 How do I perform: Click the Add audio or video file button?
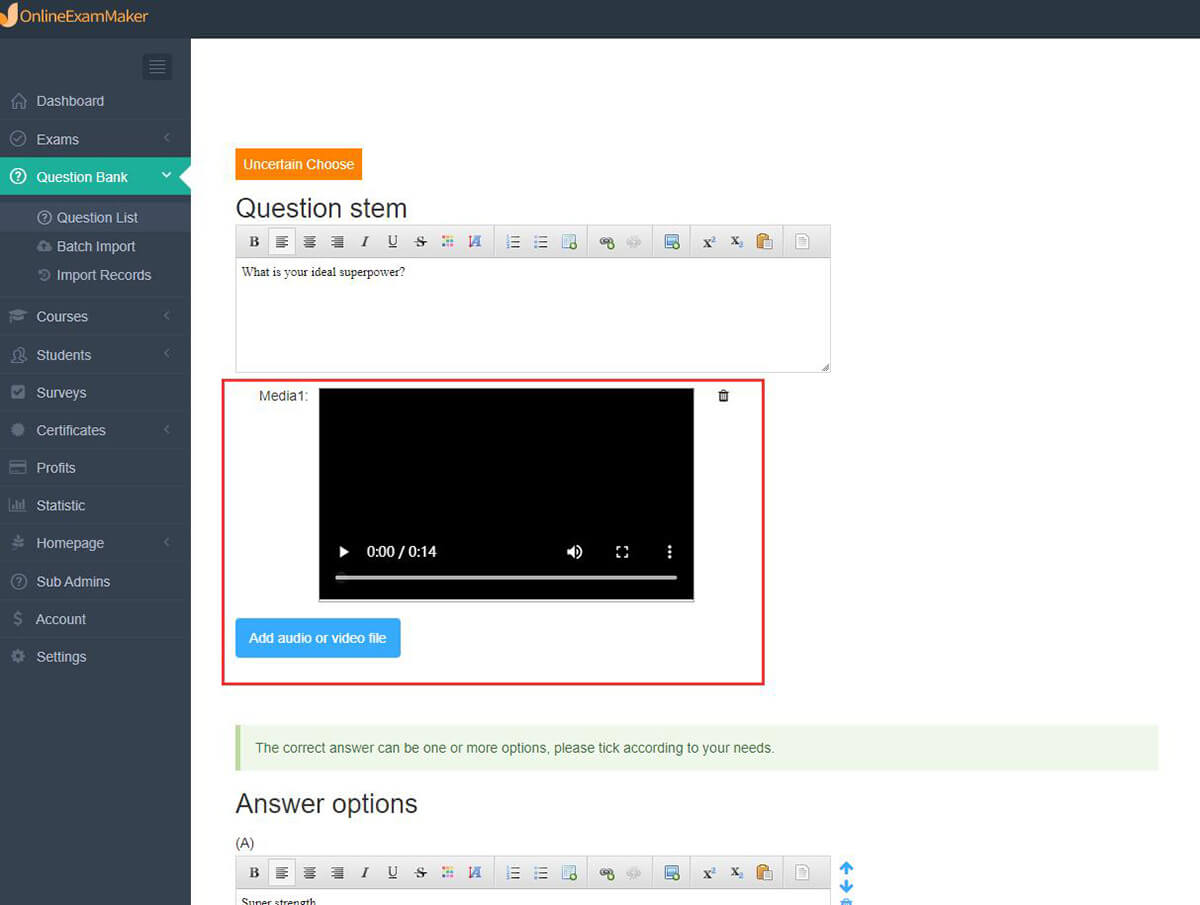click(318, 637)
